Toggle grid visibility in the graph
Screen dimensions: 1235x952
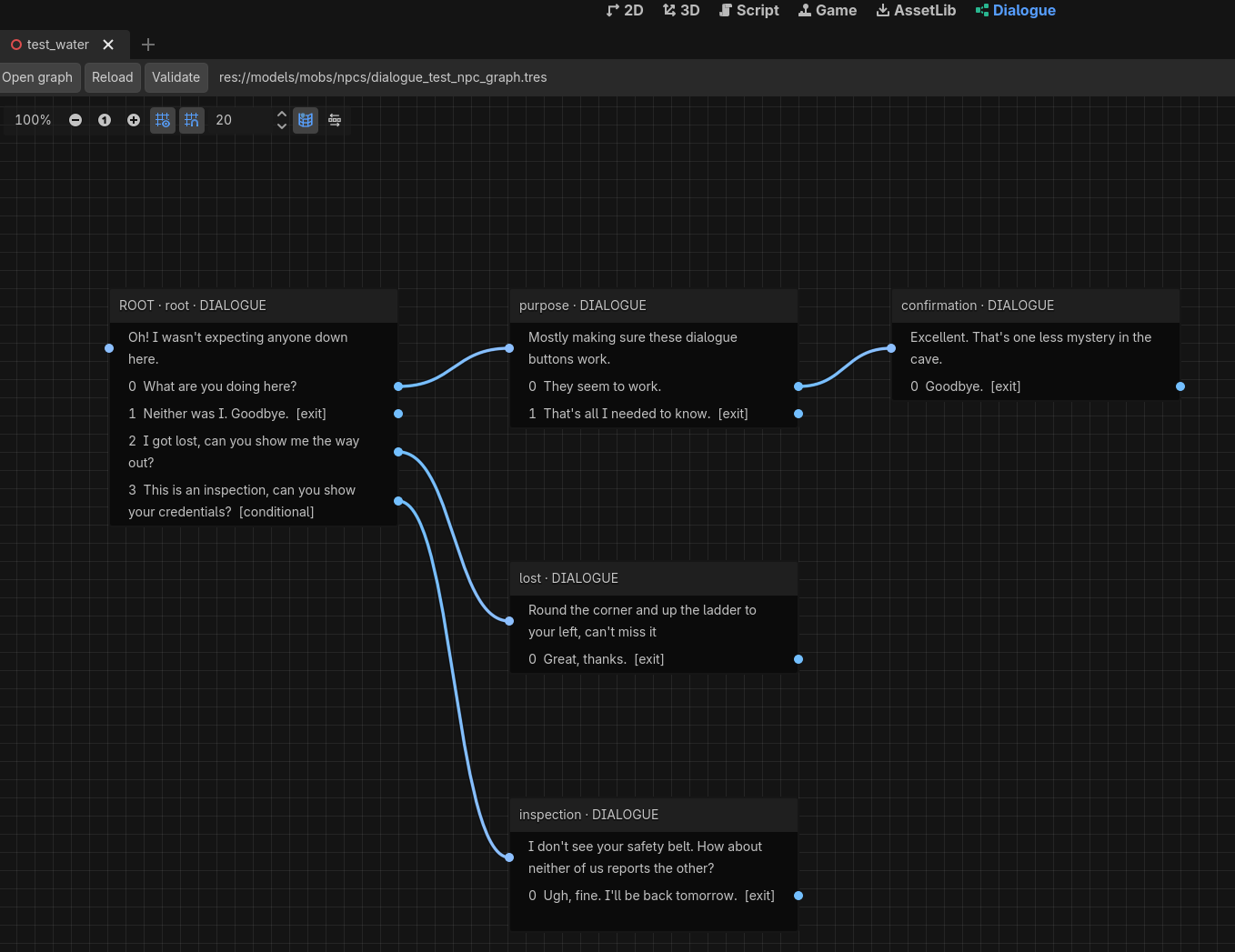pyautogui.click(x=163, y=120)
